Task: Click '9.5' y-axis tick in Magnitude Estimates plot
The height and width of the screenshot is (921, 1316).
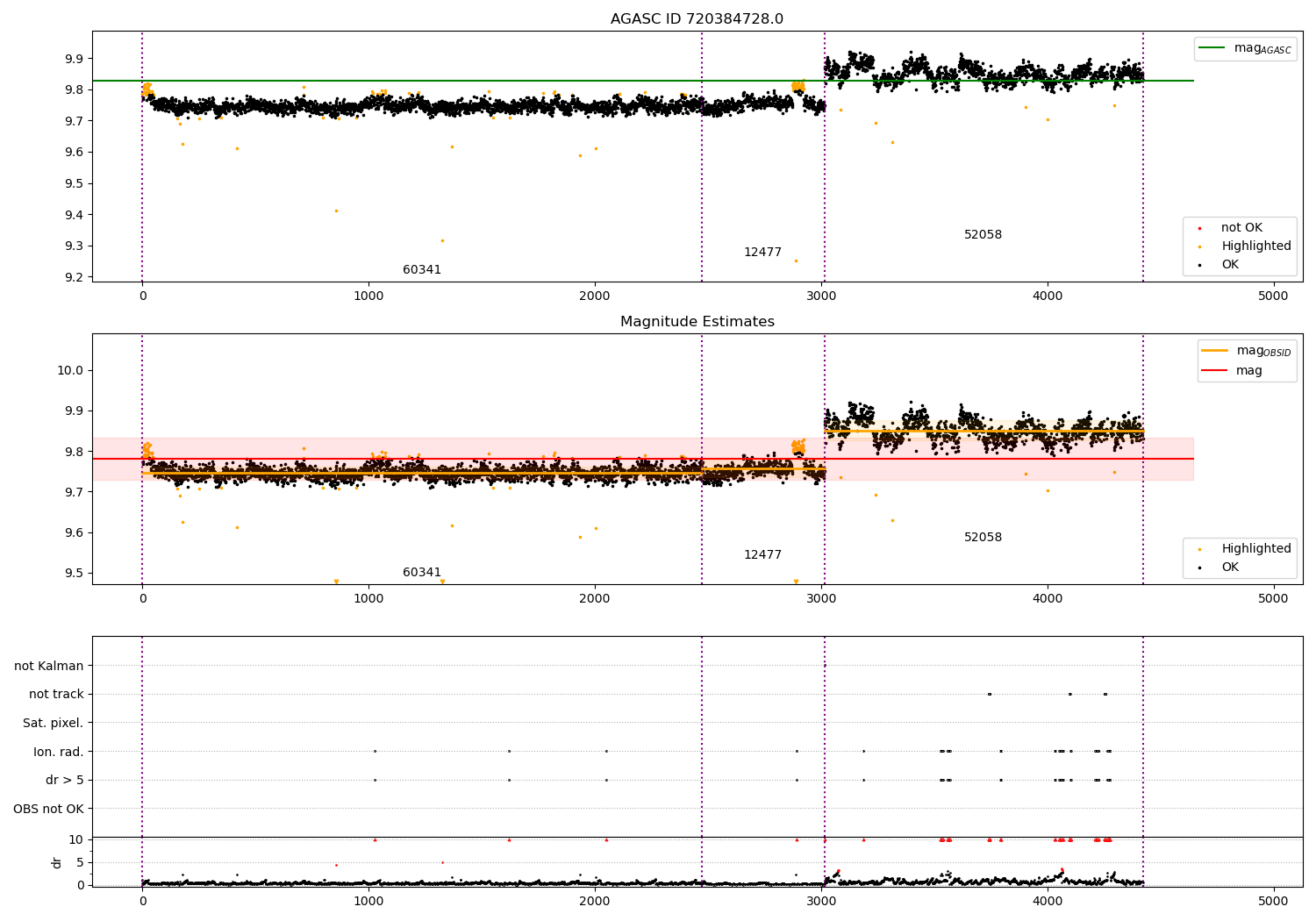Action: tap(74, 574)
